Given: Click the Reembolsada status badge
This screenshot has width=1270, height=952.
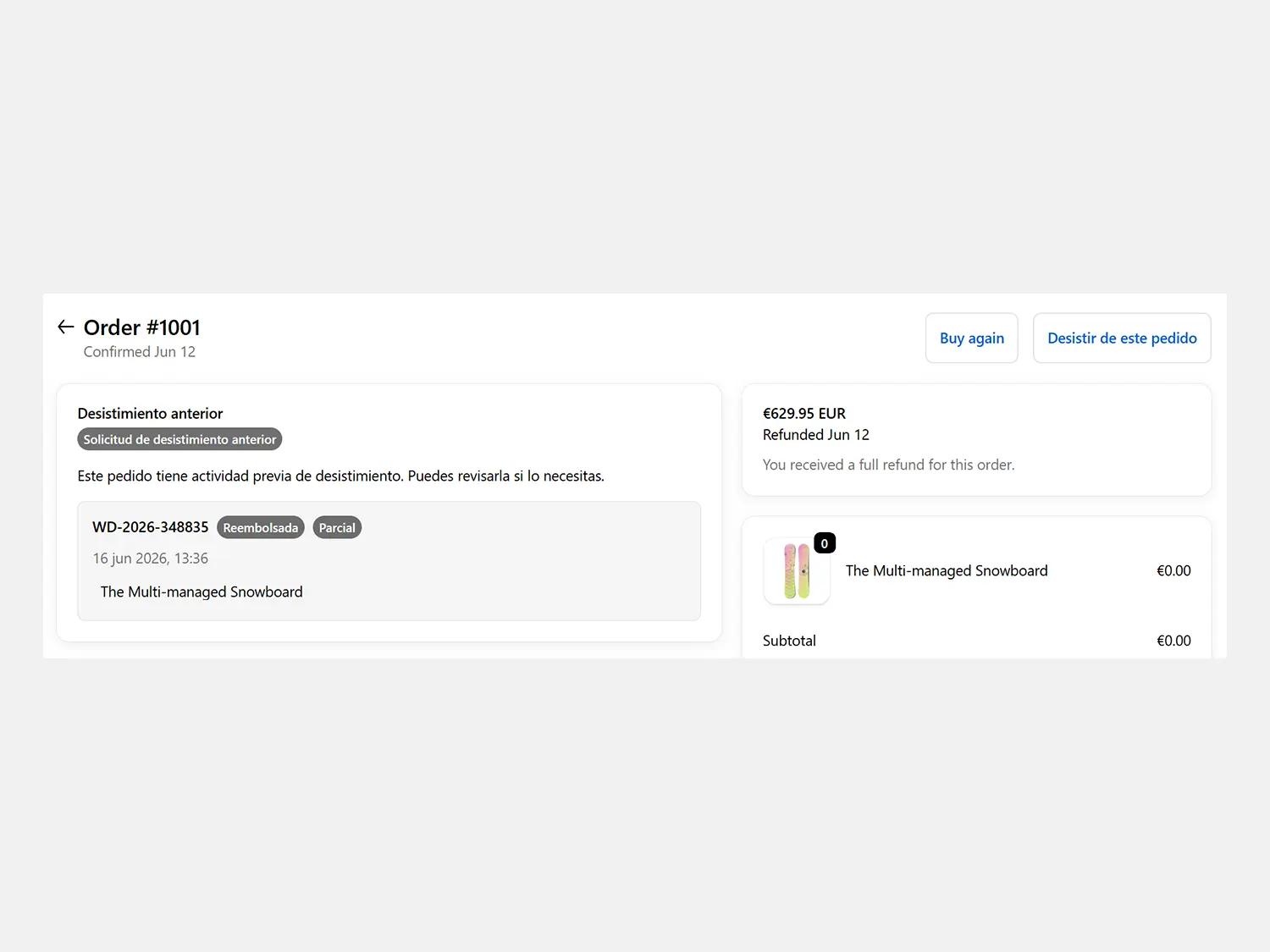Looking at the screenshot, I should tap(261, 527).
